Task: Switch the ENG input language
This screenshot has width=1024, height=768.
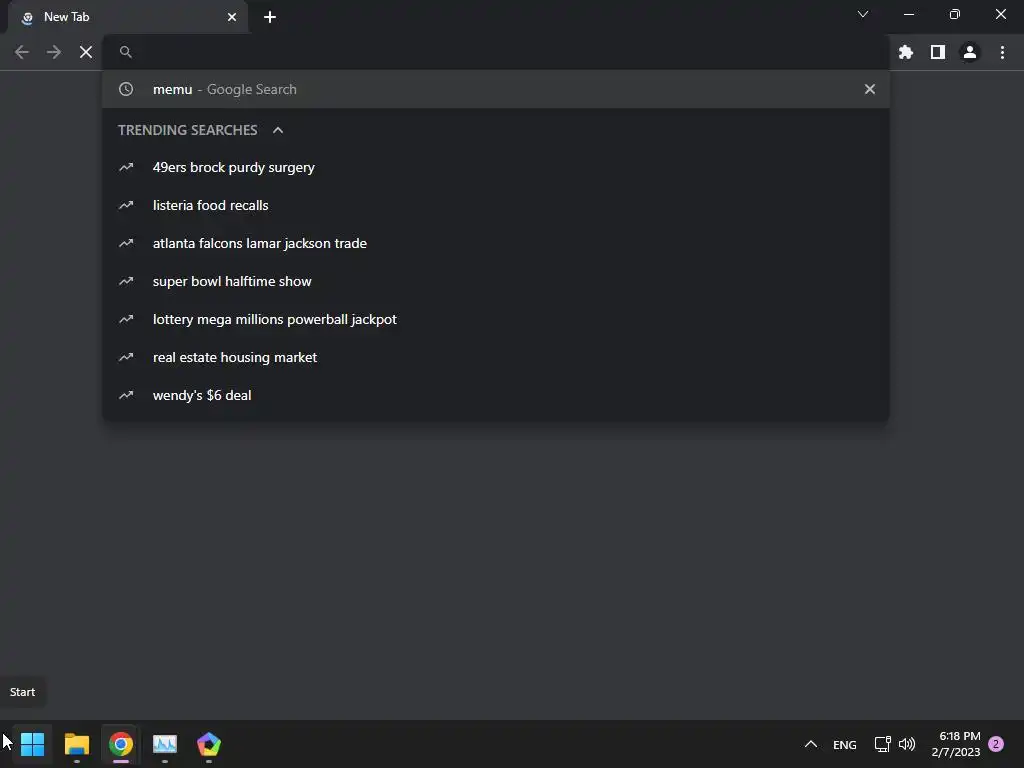Action: (844, 744)
